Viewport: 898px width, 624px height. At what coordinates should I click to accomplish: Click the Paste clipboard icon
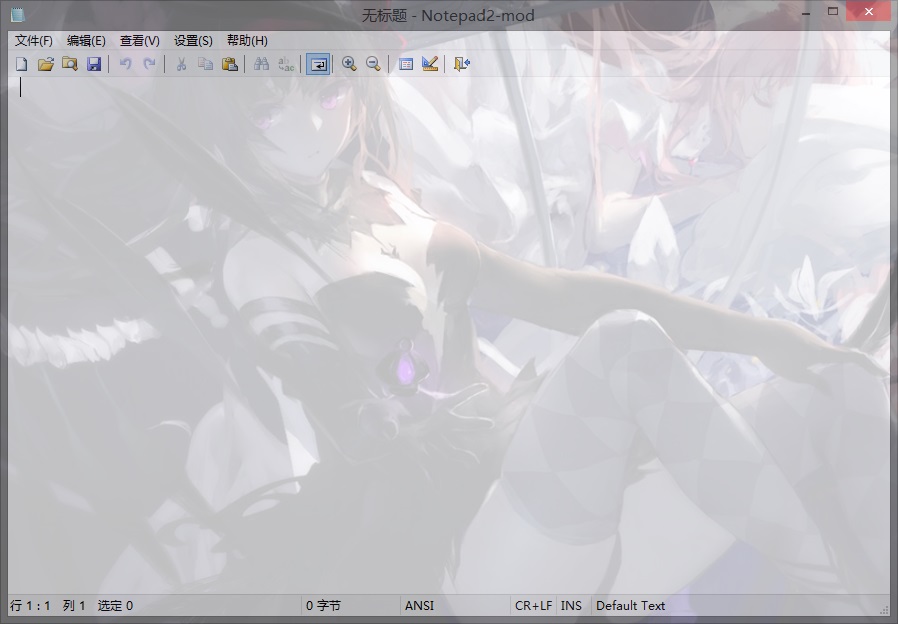pyautogui.click(x=229, y=64)
